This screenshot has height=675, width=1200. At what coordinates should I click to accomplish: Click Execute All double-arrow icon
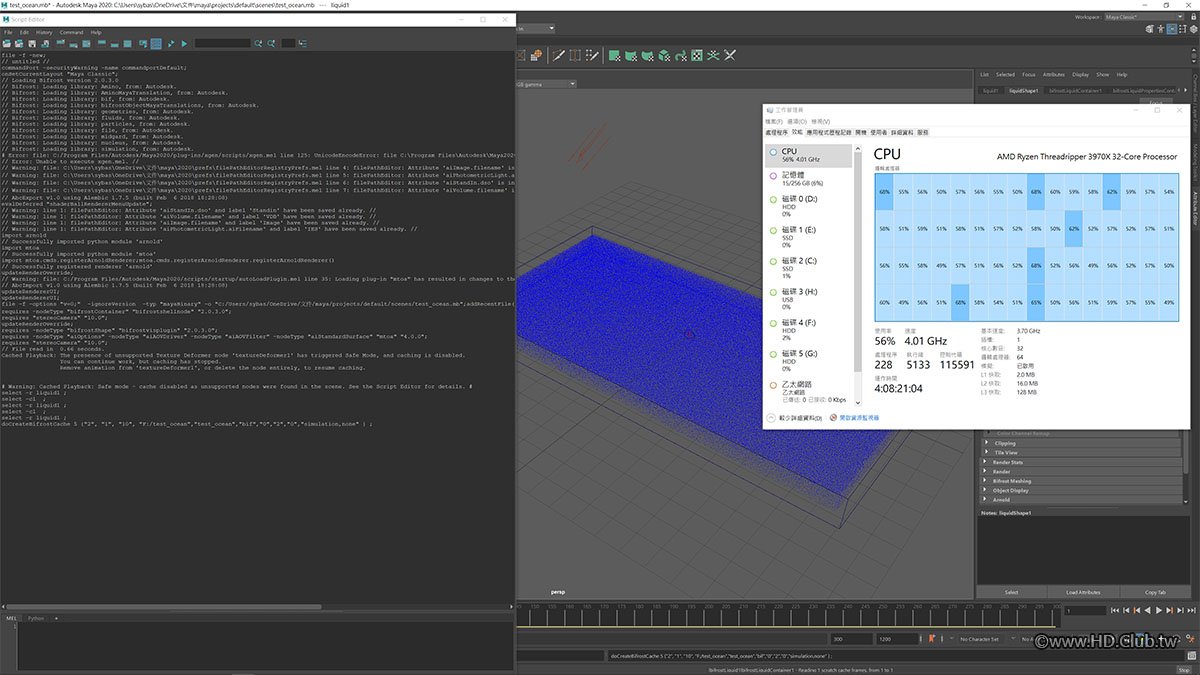pyautogui.click(x=171, y=43)
